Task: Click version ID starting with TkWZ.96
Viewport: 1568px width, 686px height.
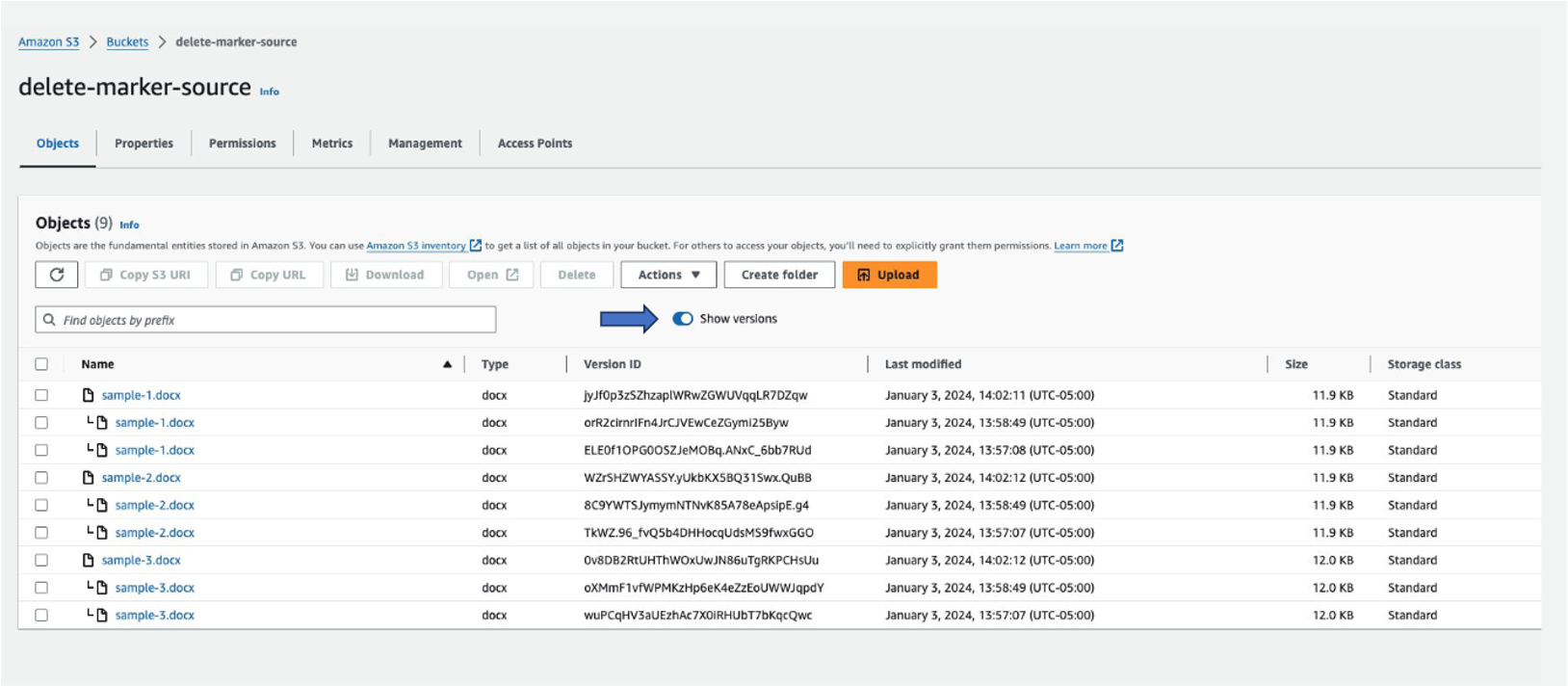Action: click(x=698, y=533)
